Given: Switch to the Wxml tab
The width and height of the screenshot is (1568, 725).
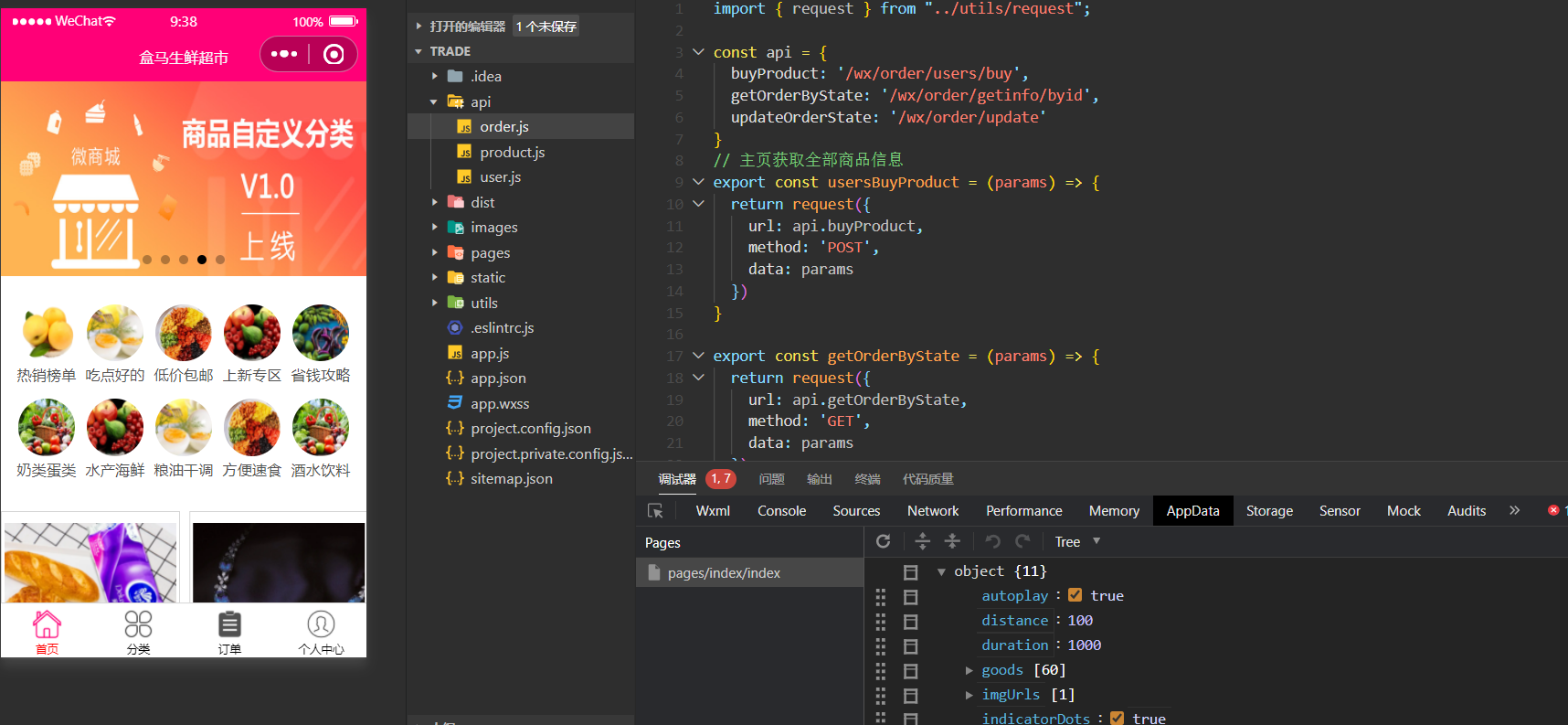Looking at the screenshot, I should click(x=713, y=511).
